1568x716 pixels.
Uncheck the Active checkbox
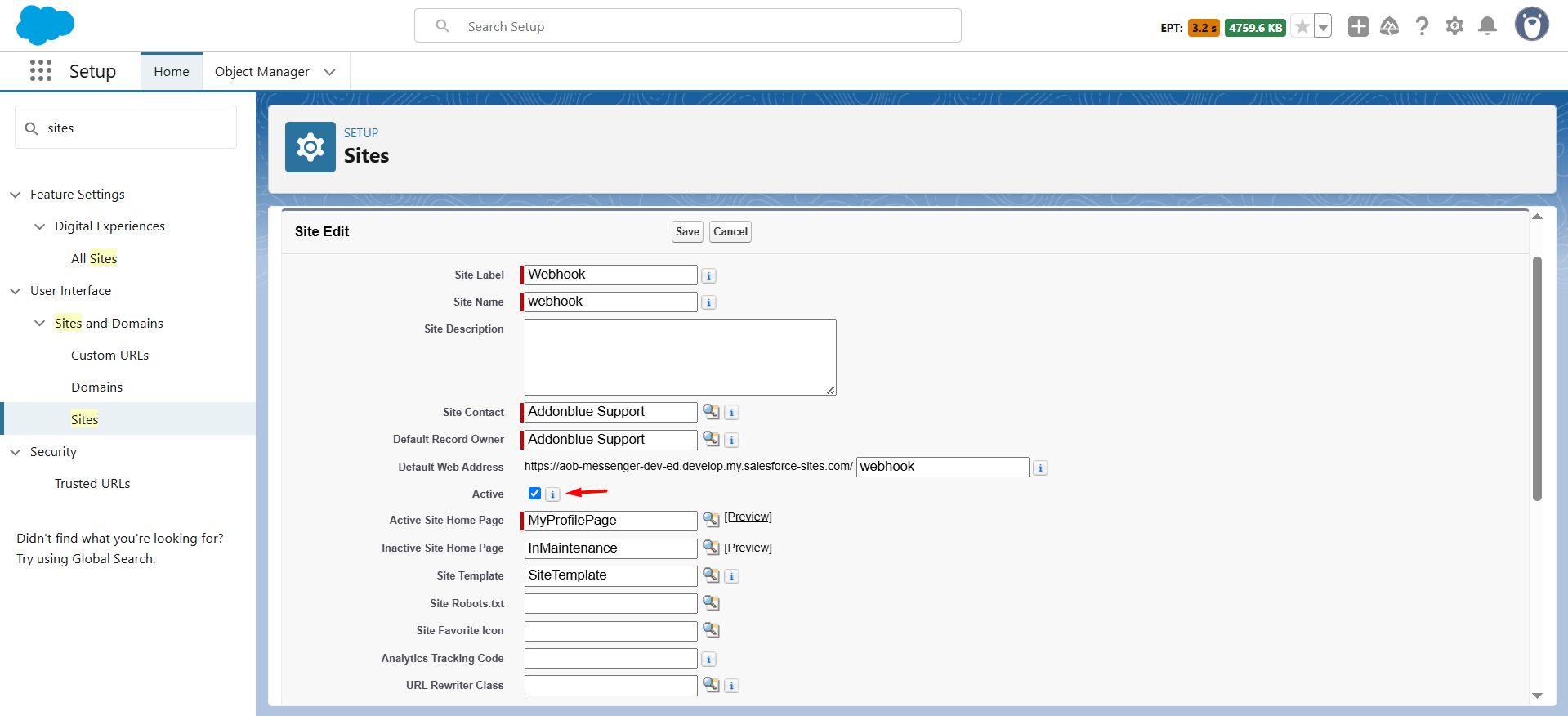pyautogui.click(x=535, y=493)
